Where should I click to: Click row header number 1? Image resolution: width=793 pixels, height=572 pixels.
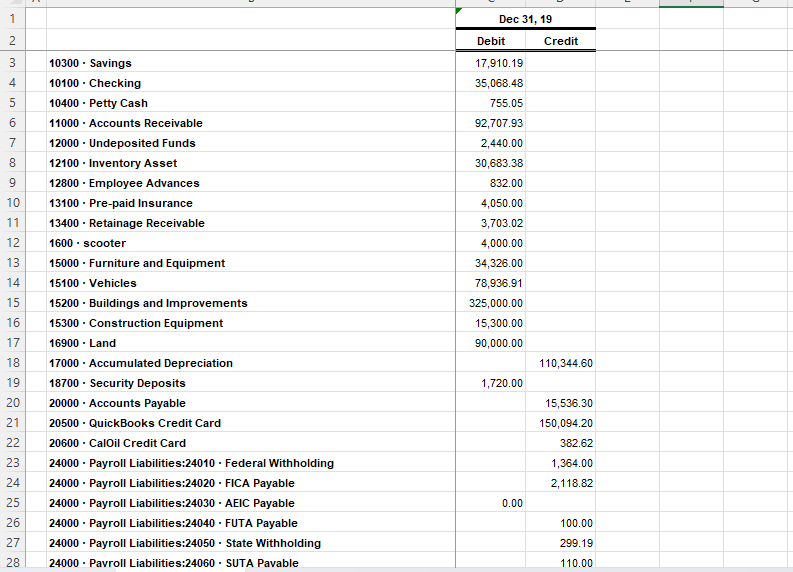(12, 19)
